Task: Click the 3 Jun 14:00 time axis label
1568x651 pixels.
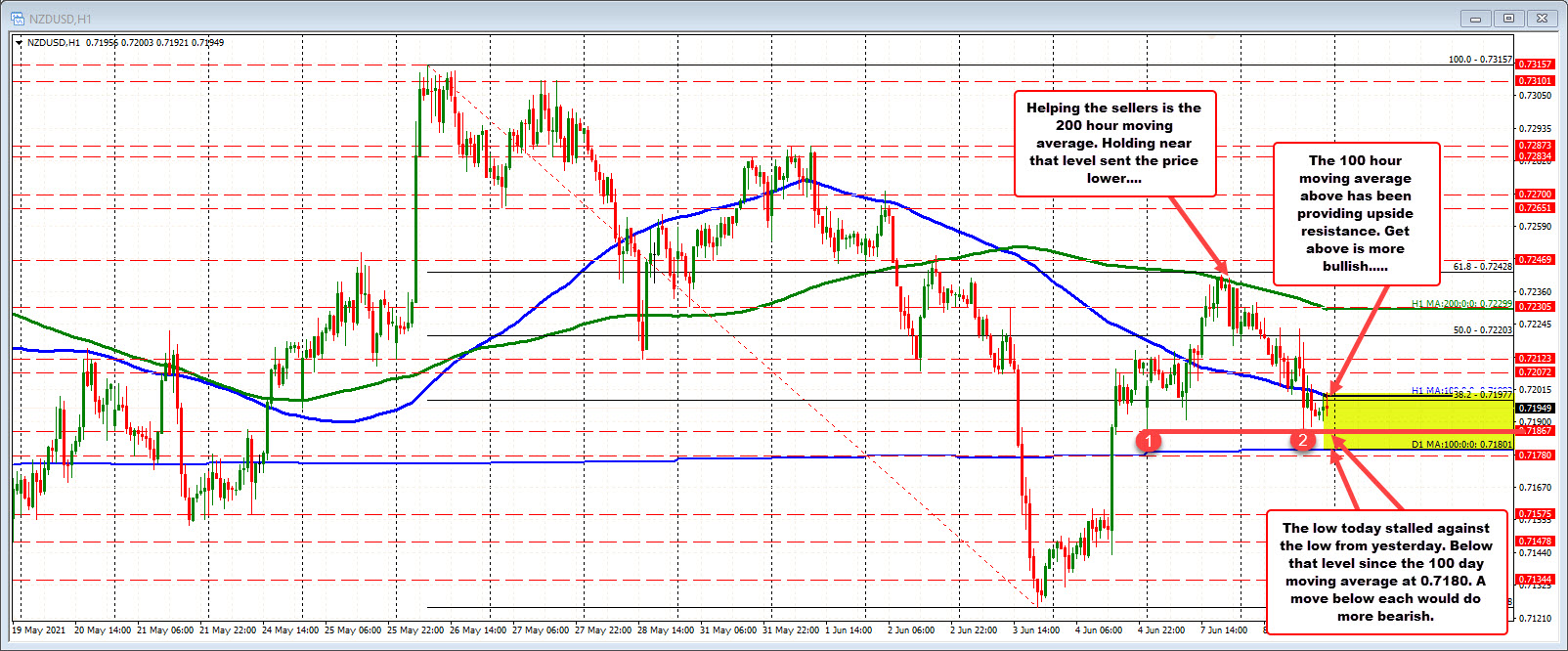Action: tap(1035, 630)
